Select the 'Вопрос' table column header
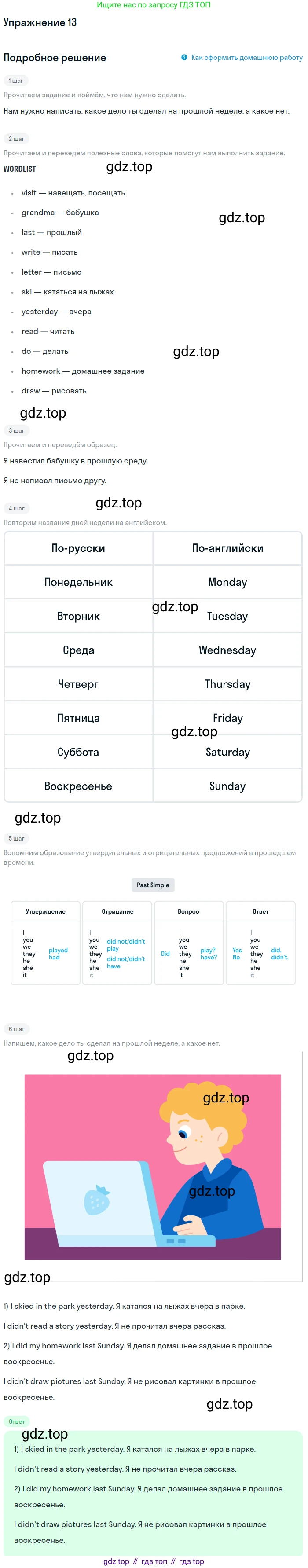This screenshot has height=1568, width=308. point(189,911)
